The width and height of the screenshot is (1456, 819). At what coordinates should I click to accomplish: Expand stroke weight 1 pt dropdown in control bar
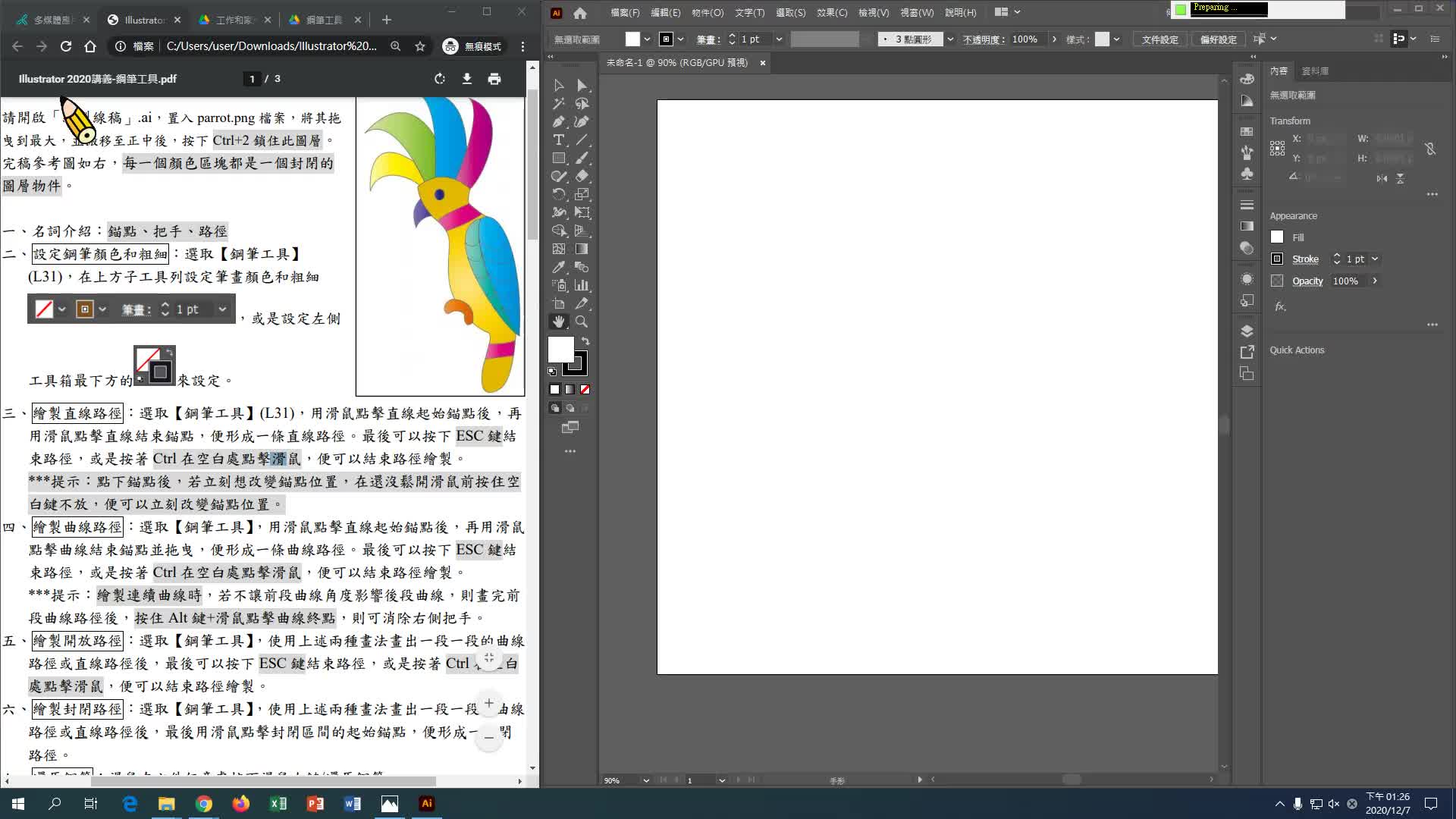(779, 39)
